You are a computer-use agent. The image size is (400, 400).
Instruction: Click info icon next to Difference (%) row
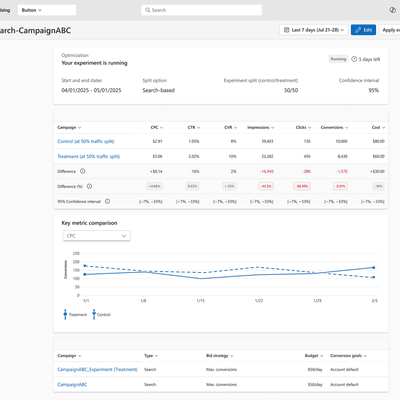[x=89, y=186]
